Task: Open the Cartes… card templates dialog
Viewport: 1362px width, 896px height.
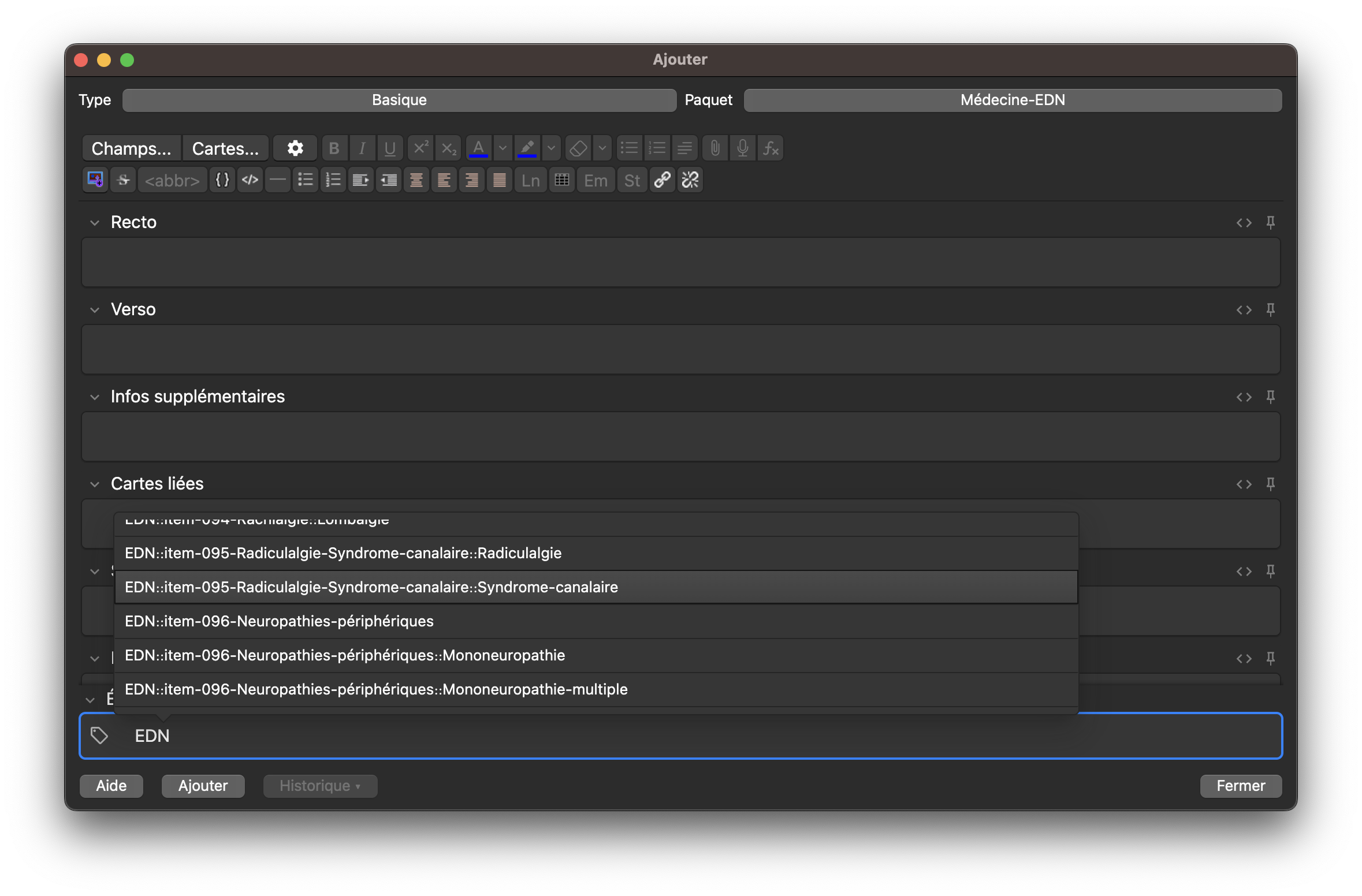Action: tap(225, 148)
